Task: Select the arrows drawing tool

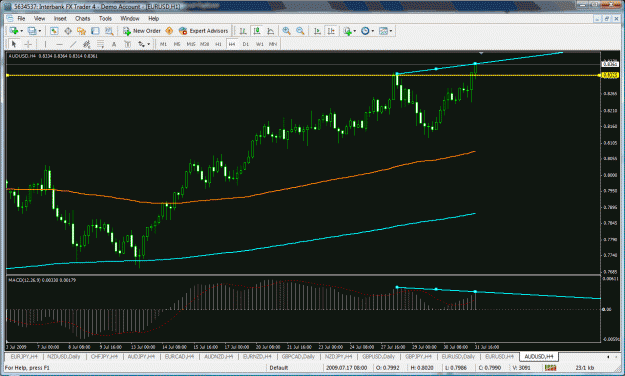Action: point(142,44)
